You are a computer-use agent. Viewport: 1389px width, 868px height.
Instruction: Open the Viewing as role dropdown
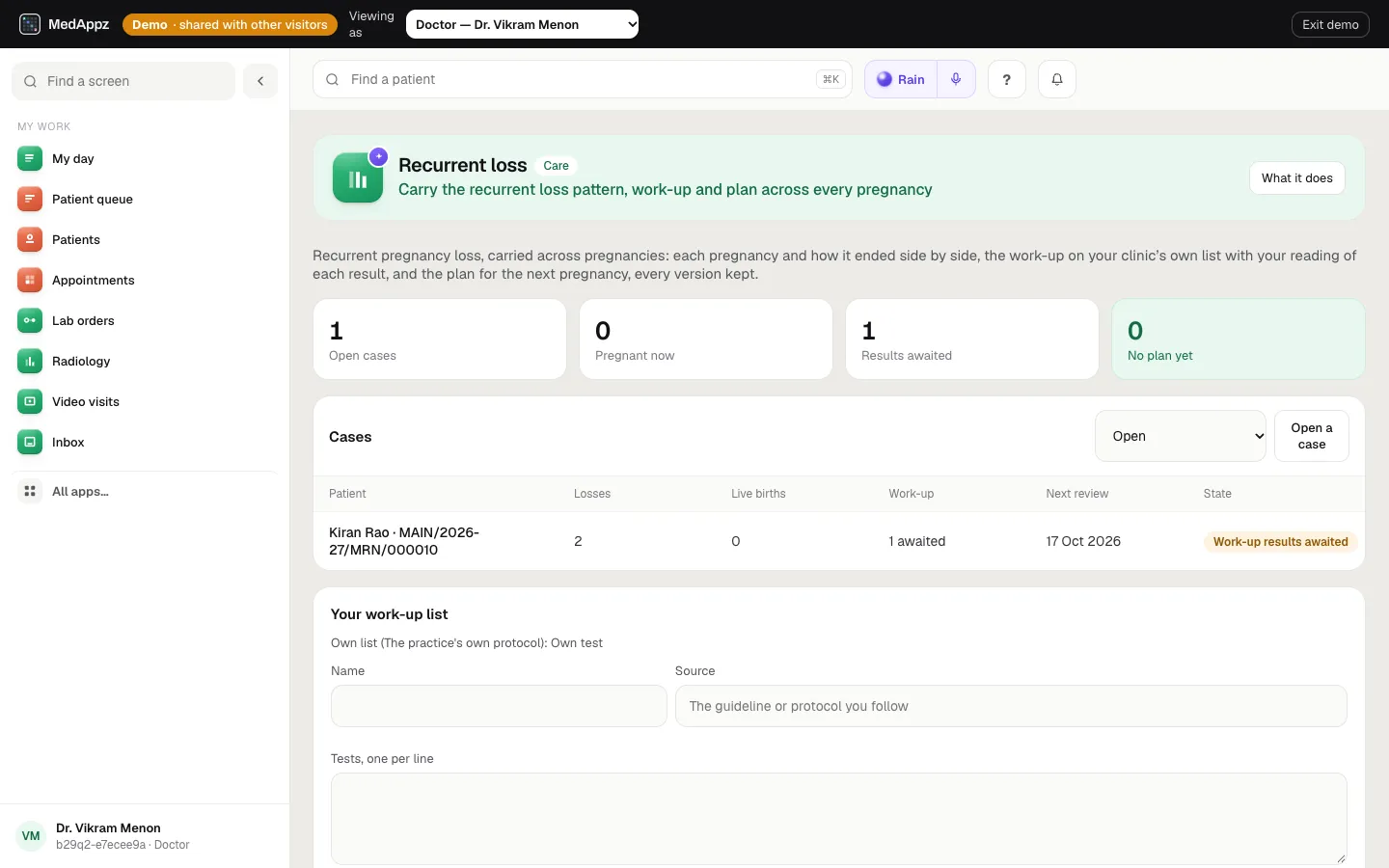point(523,24)
